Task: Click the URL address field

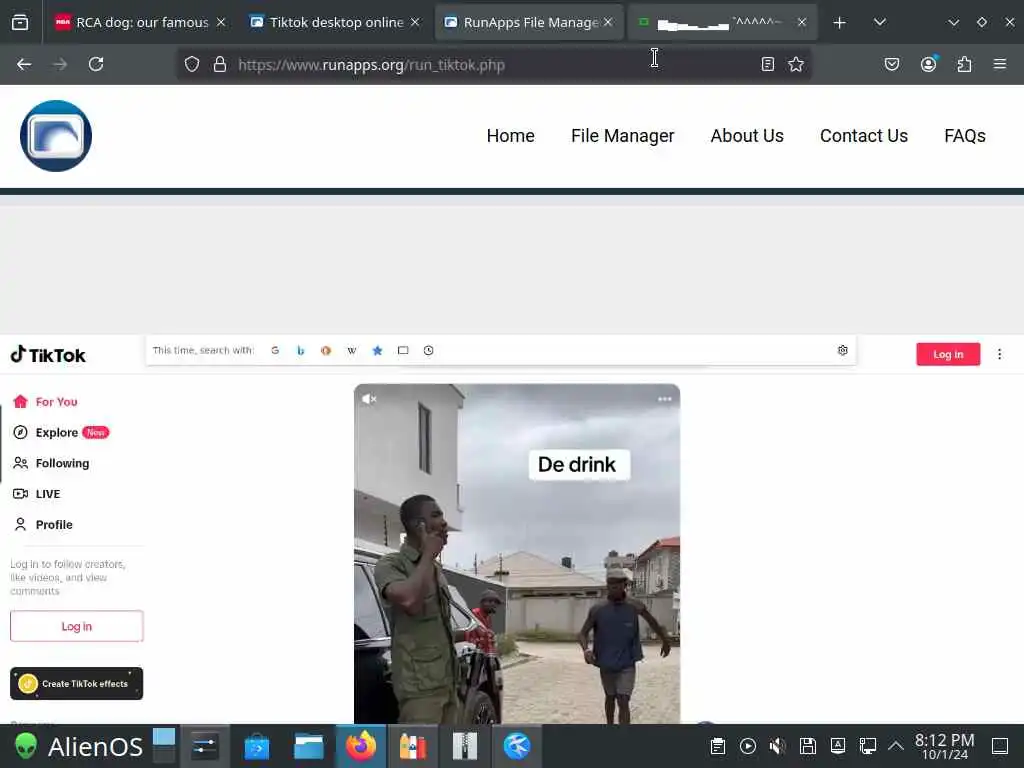Action: (x=493, y=64)
